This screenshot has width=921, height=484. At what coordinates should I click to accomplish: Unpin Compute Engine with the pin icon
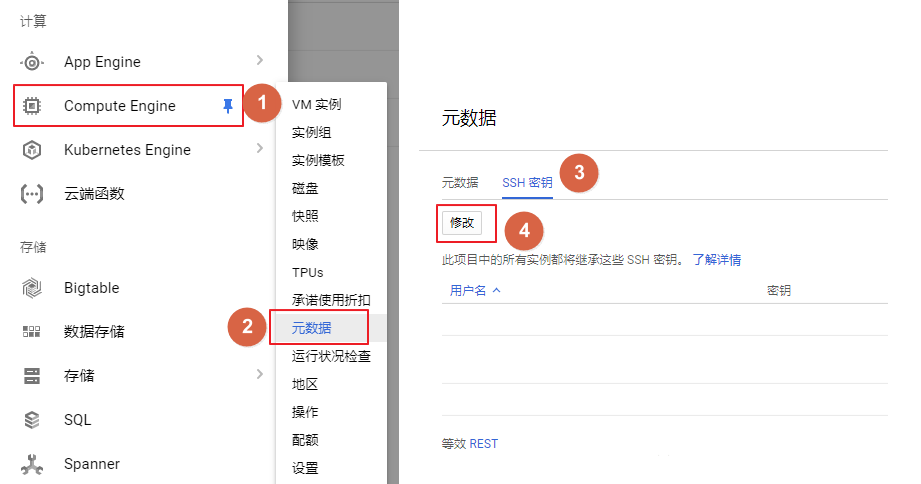(x=228, y=106)
